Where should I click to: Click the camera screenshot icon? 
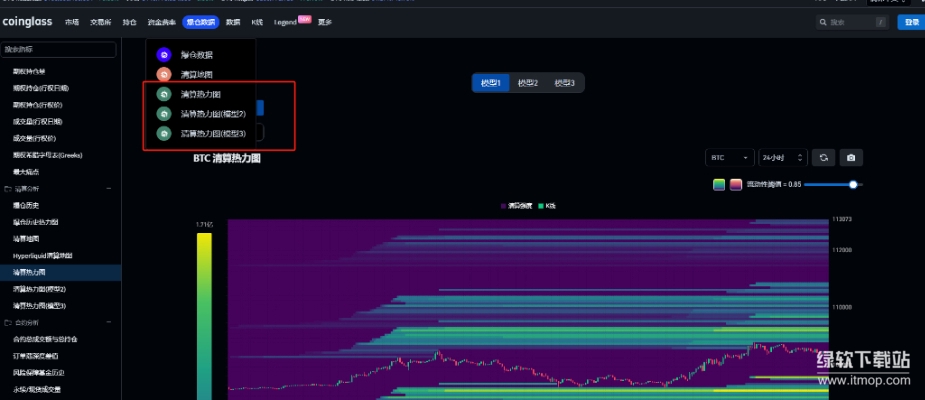pyautogui.click(x=851, y=158)
